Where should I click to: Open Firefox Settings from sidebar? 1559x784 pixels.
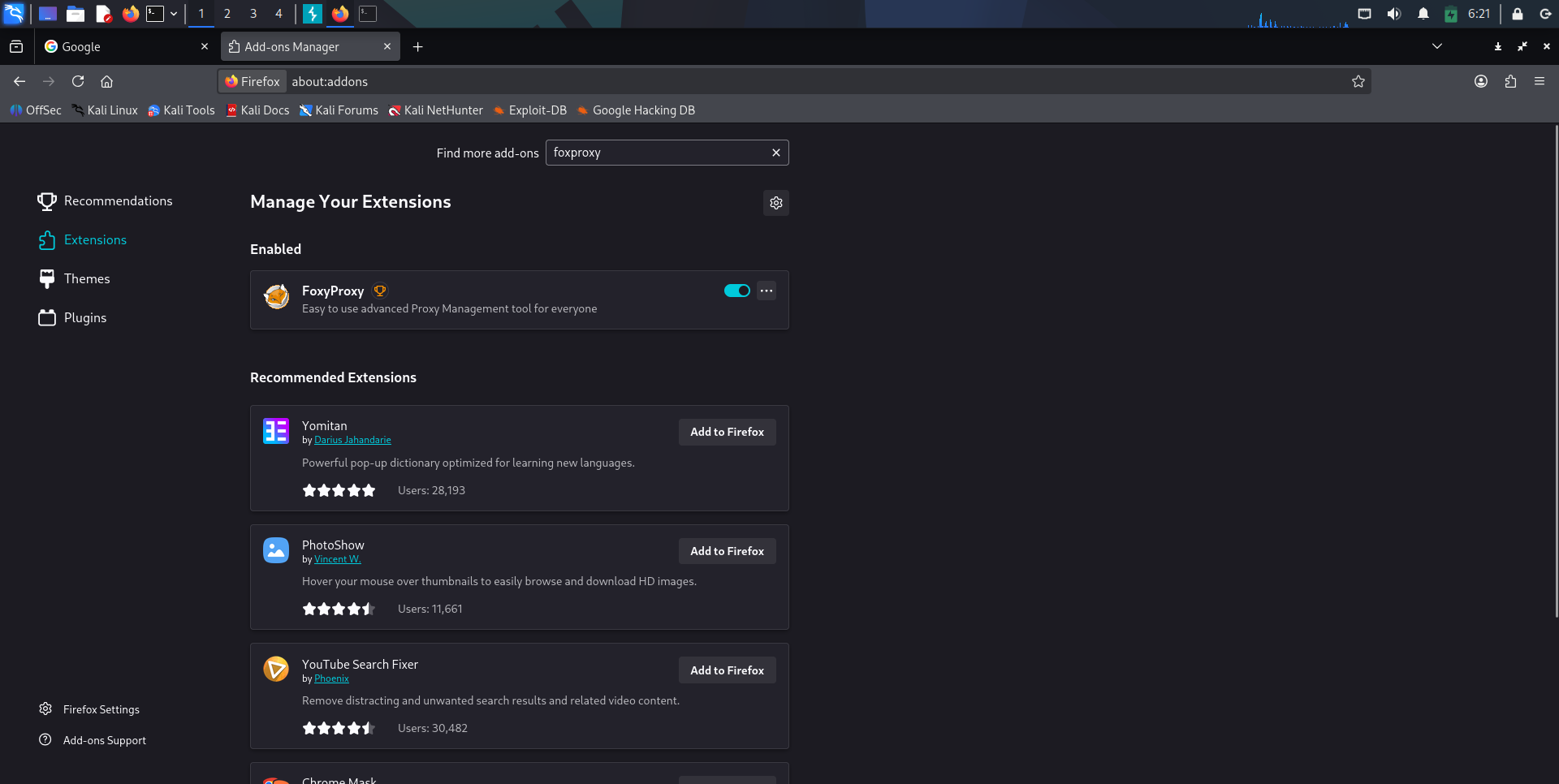coord(89,709)
